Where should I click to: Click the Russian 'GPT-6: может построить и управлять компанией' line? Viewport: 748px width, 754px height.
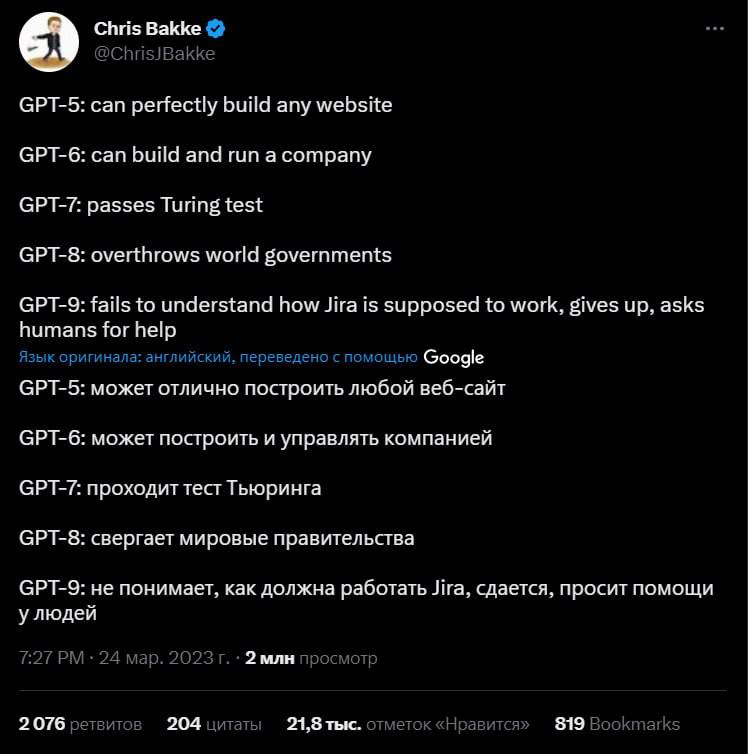pyautogui.click(x=256, y=439)
